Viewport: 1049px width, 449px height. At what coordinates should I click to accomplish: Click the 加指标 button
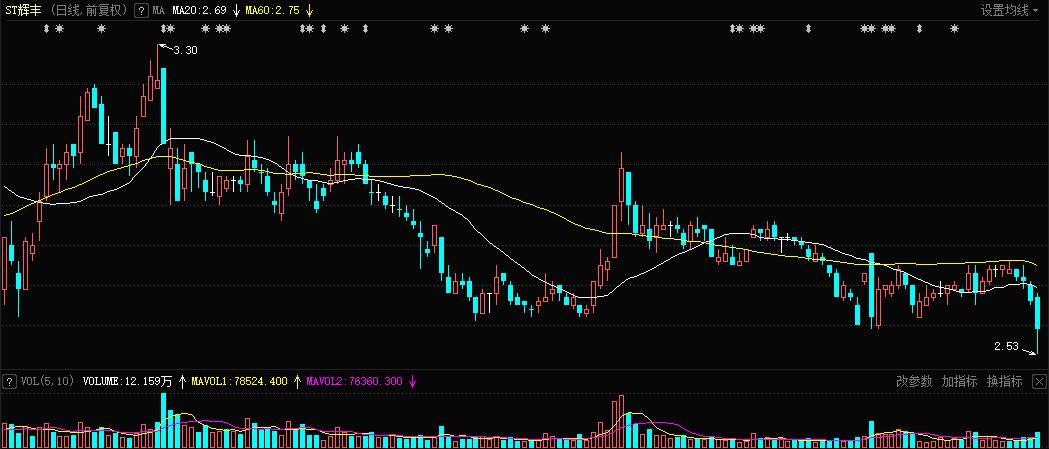[x=959, y=381]
